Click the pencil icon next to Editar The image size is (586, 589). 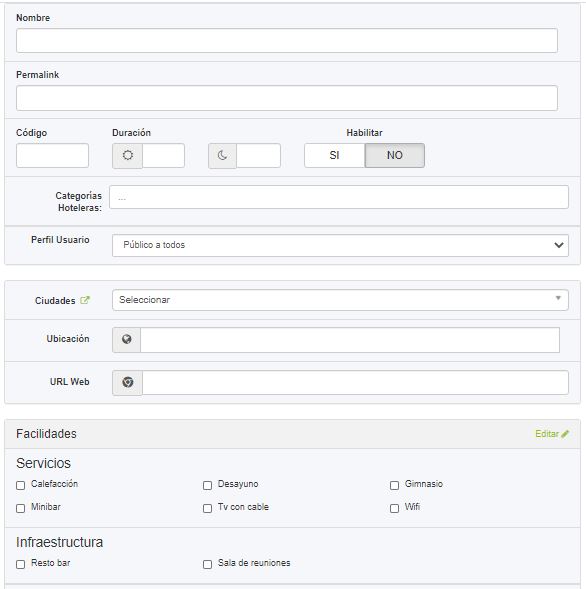(x=565, y=434)
